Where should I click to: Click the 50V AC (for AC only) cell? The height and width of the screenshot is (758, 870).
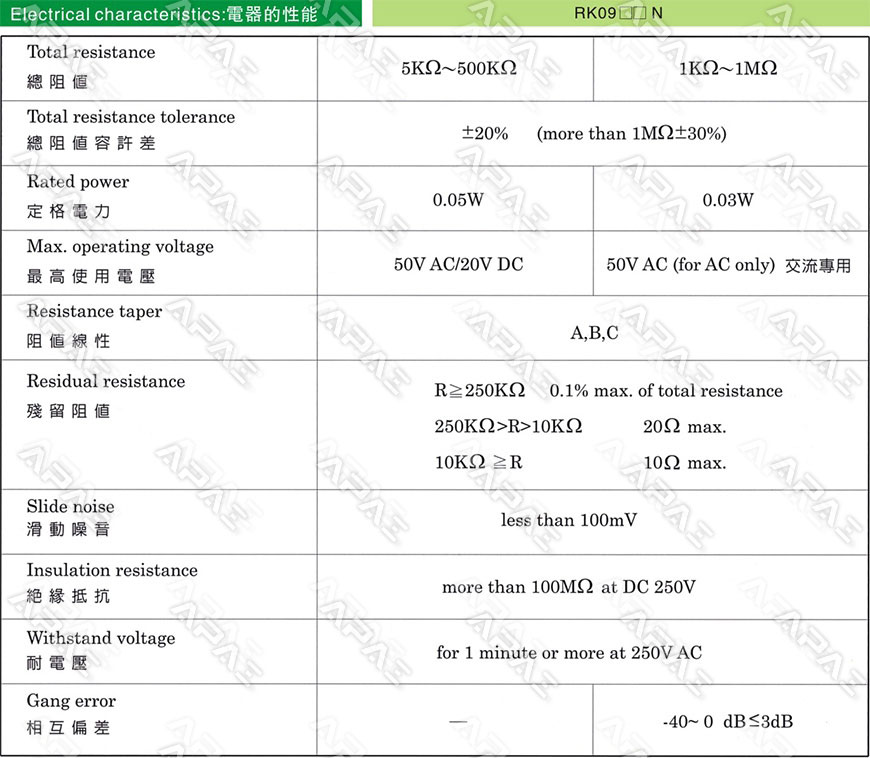[728, 265]
